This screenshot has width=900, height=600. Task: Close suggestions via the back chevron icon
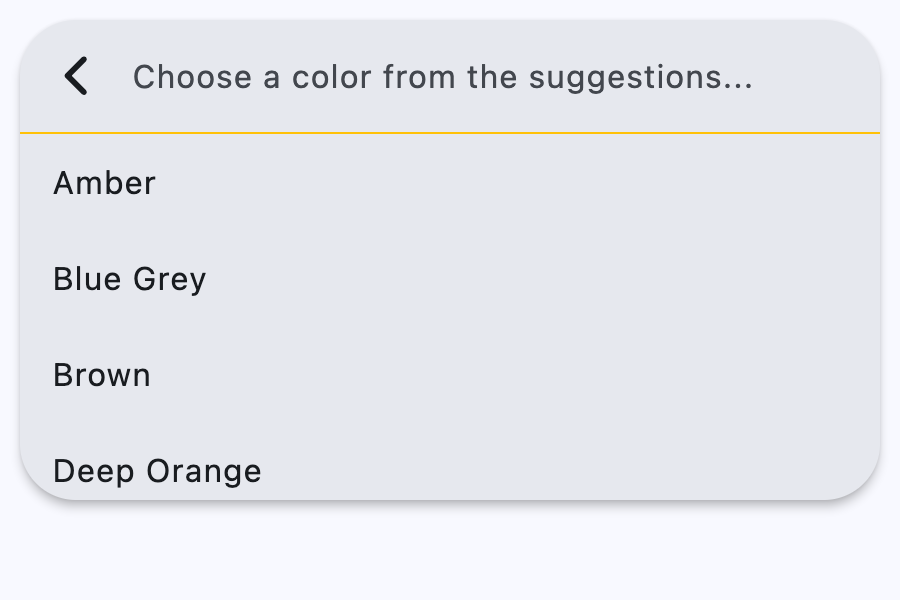pos(76,76)
